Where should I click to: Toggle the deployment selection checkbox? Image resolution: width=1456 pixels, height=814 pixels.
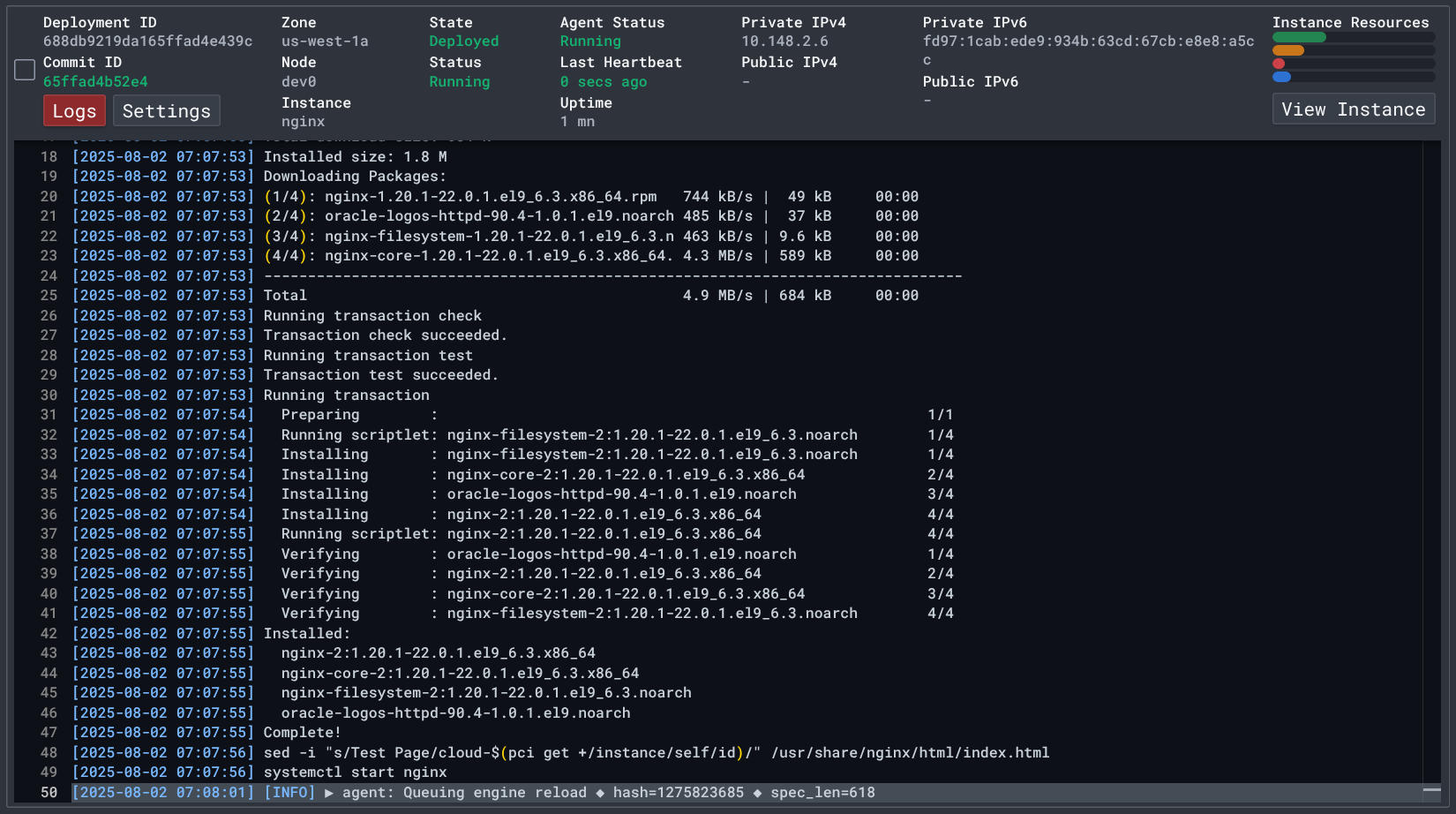click(25, 70)
